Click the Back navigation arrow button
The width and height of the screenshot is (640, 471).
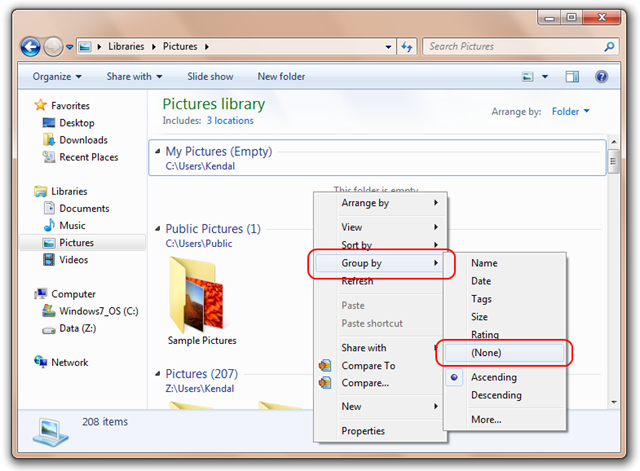click(x=31, y=47)
